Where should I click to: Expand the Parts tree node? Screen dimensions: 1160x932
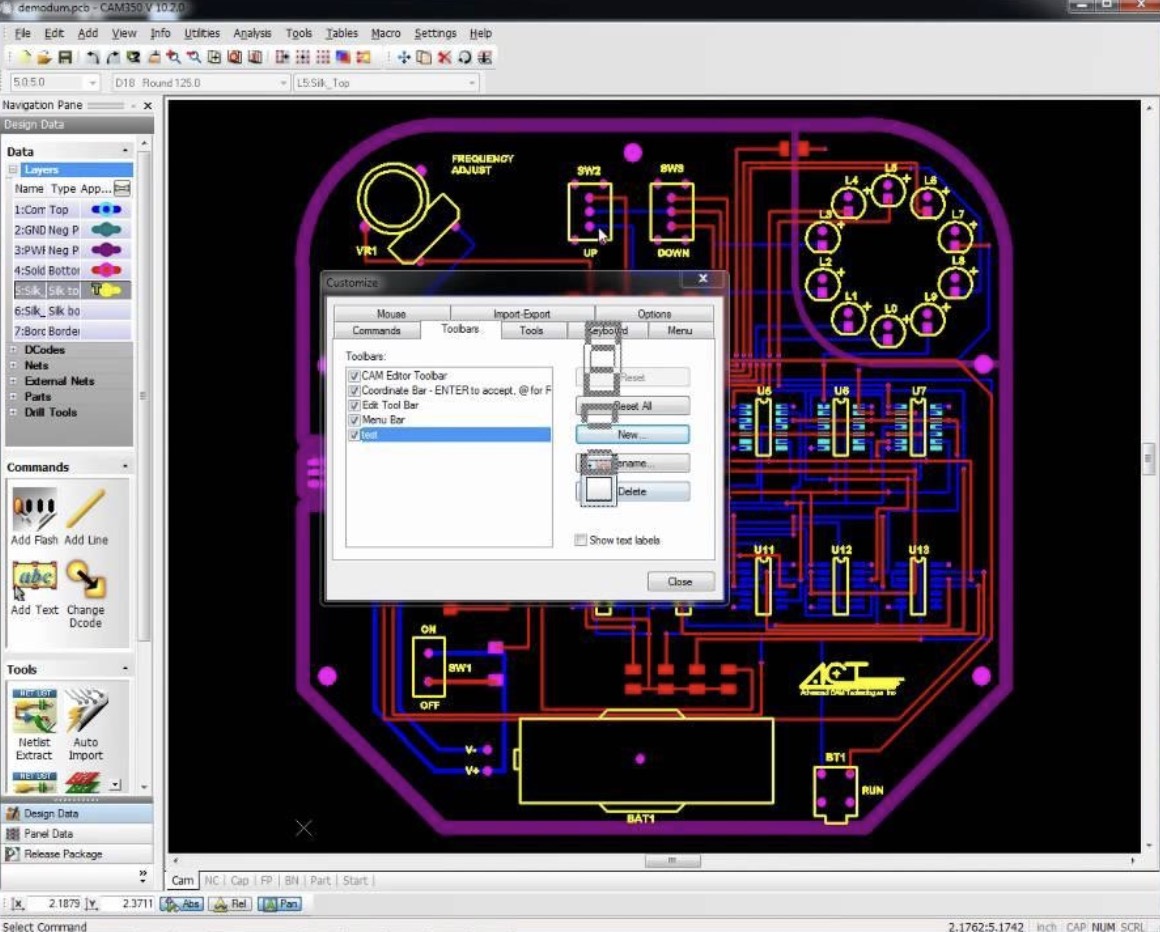point(13,396)
